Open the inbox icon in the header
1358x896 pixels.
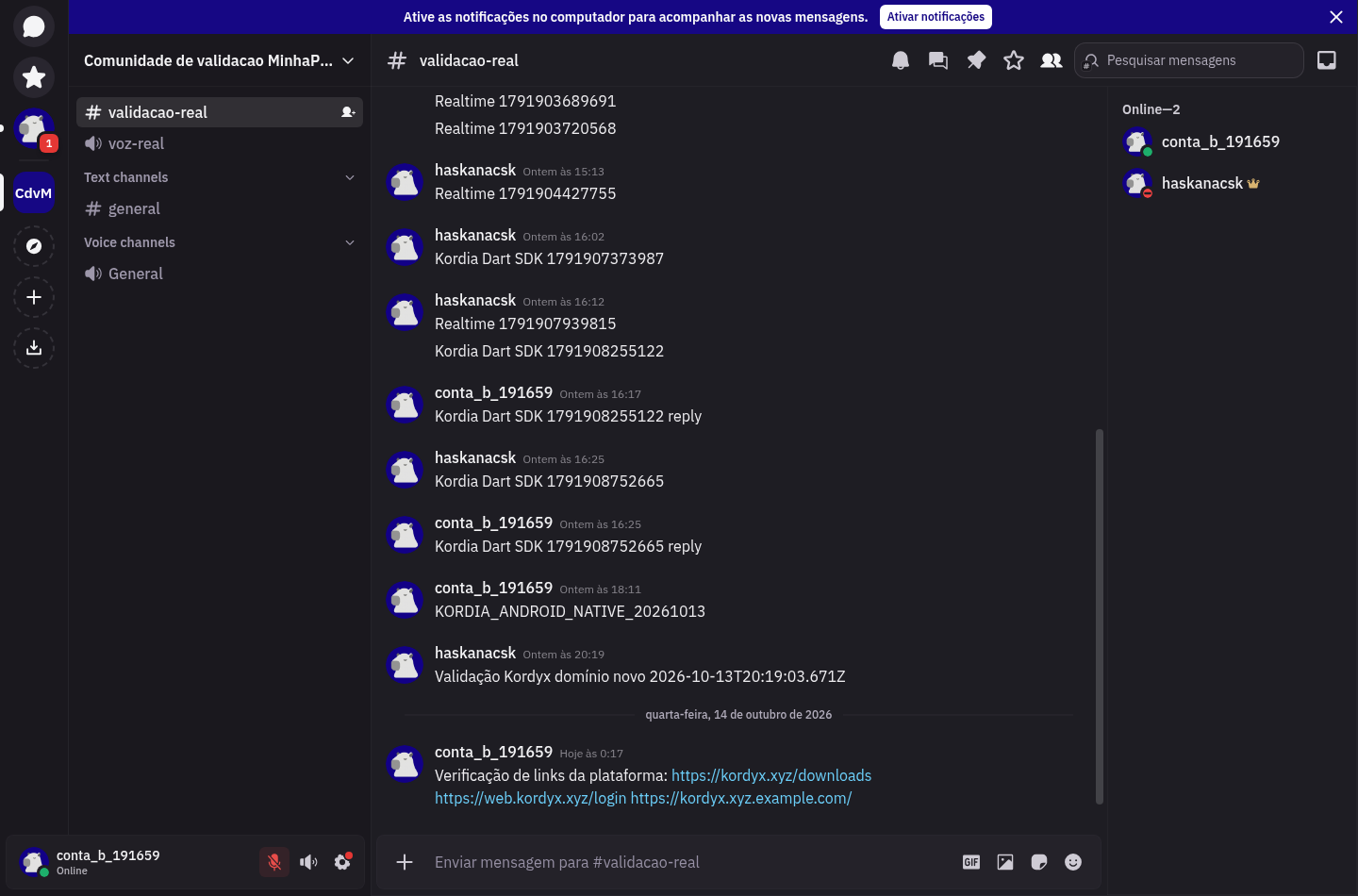tap(1327, 60)
